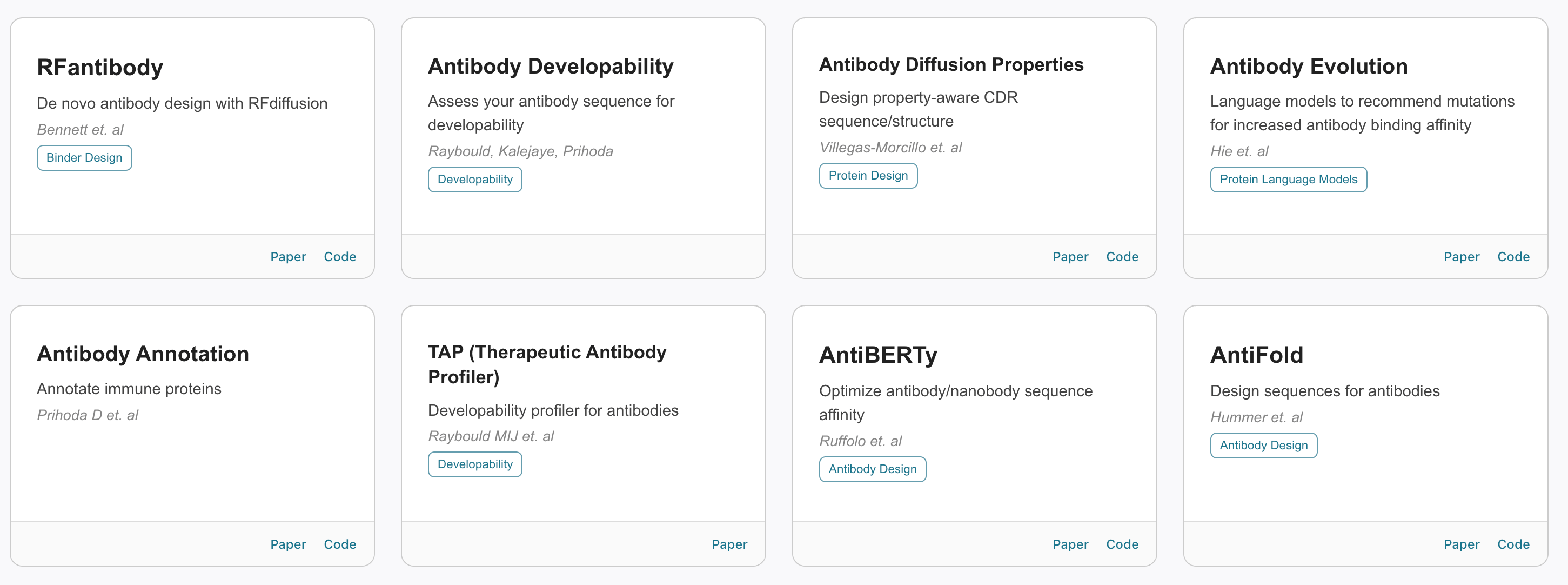Click Antibody Design tag under AntiFold
Viewport: 1568px width, 585px height.
click(x=1263, y=446)
